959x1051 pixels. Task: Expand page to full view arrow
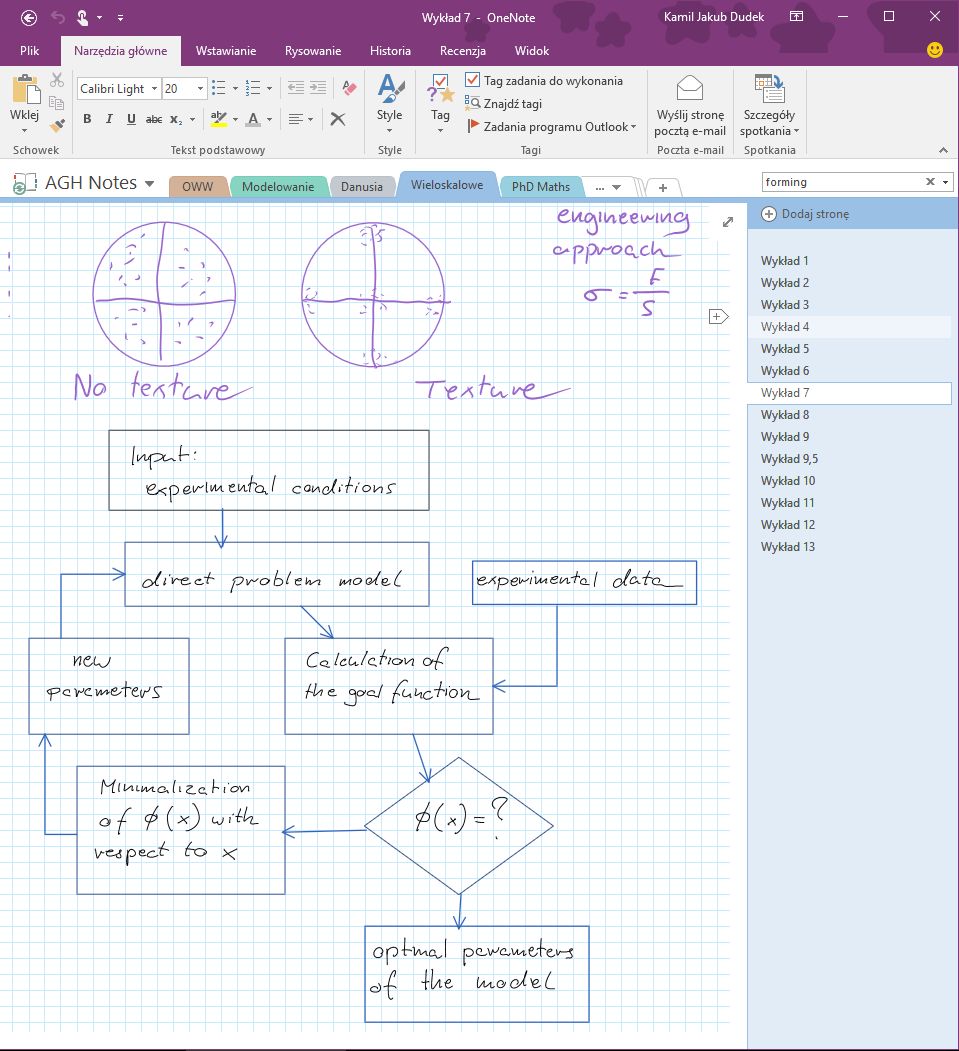pyautogui.click(x=728, y=222)
